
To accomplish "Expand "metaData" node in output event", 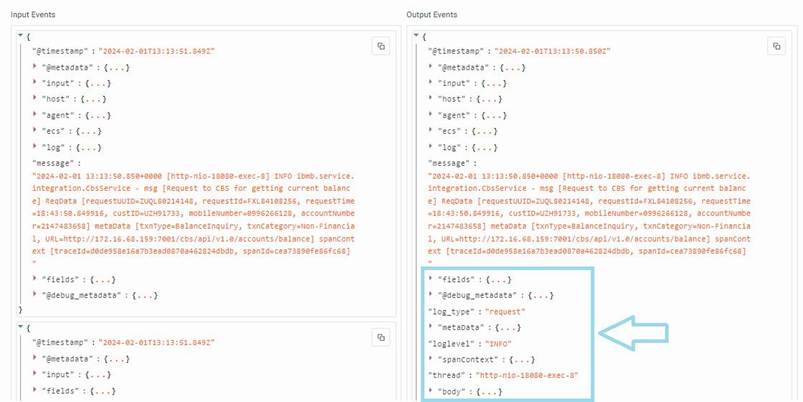I will (431, 327).
